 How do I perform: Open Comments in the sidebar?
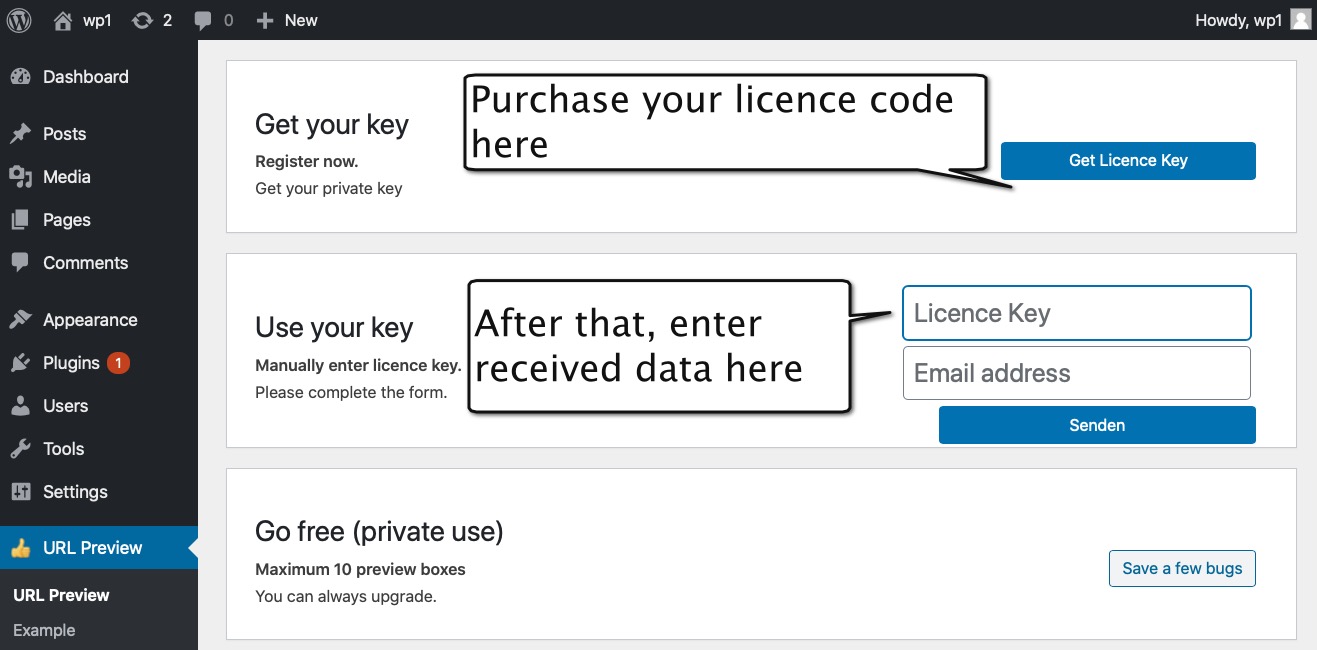86,263
